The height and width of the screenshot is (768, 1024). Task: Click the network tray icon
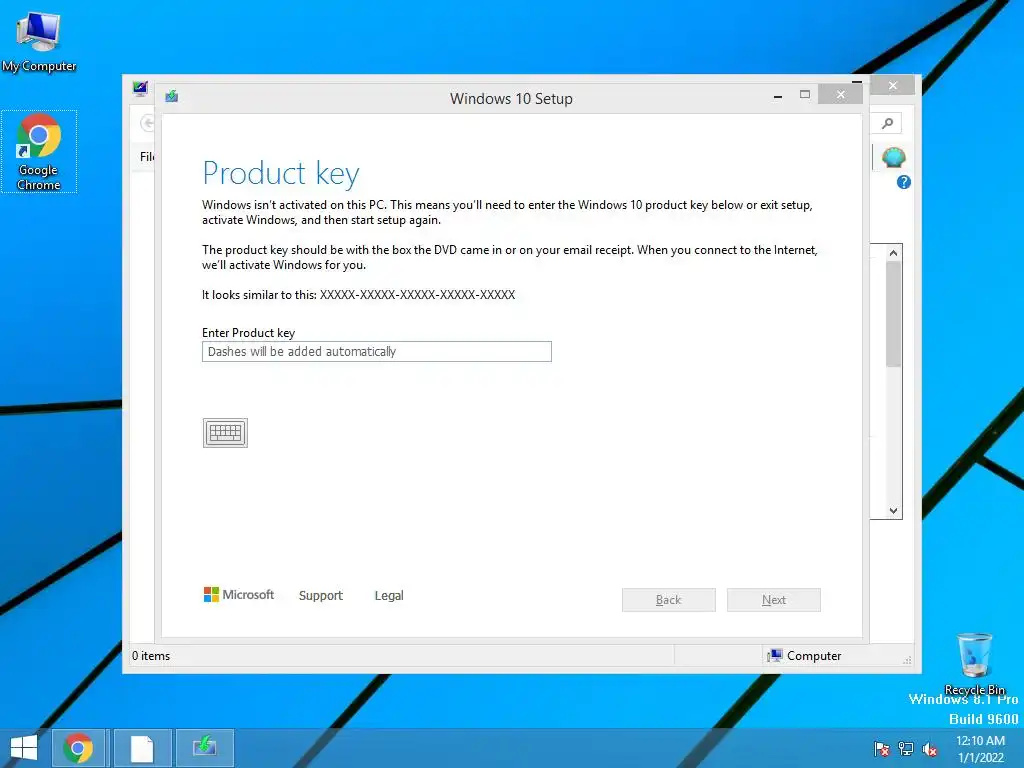906,748
